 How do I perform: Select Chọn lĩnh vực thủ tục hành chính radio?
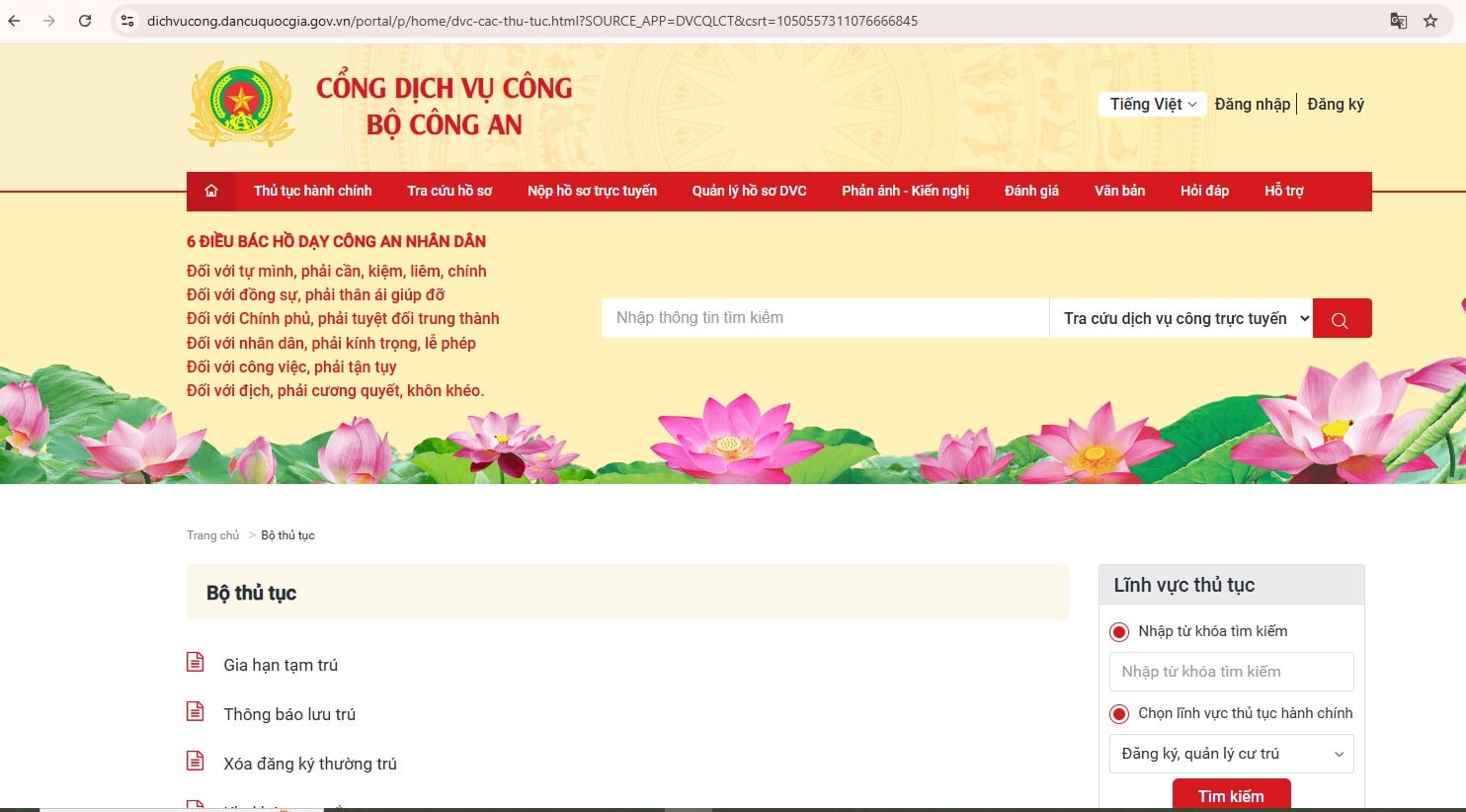pyautogui.click(x=1119, y=713)
